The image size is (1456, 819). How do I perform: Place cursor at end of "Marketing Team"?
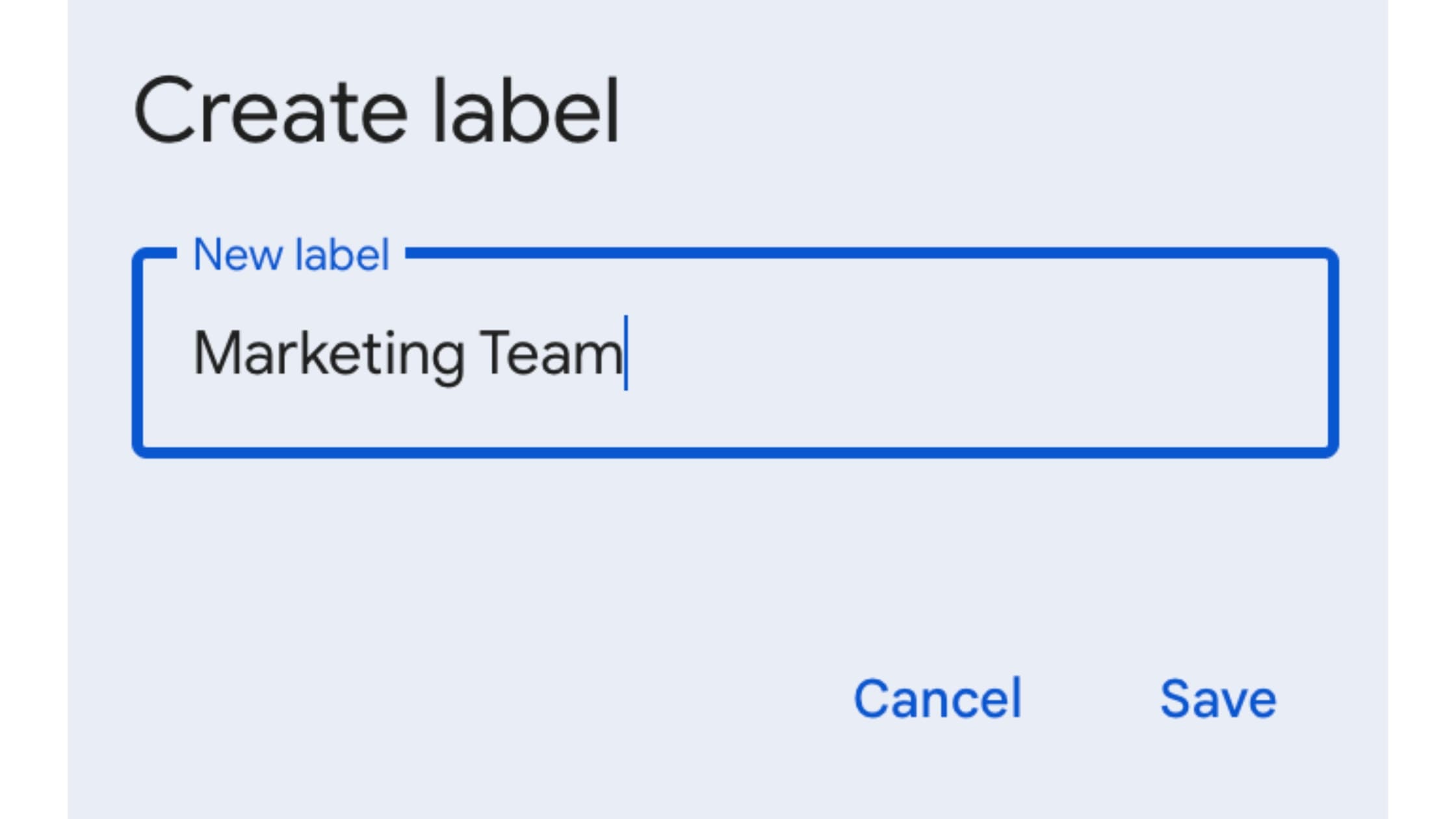[x=625, y=354]
